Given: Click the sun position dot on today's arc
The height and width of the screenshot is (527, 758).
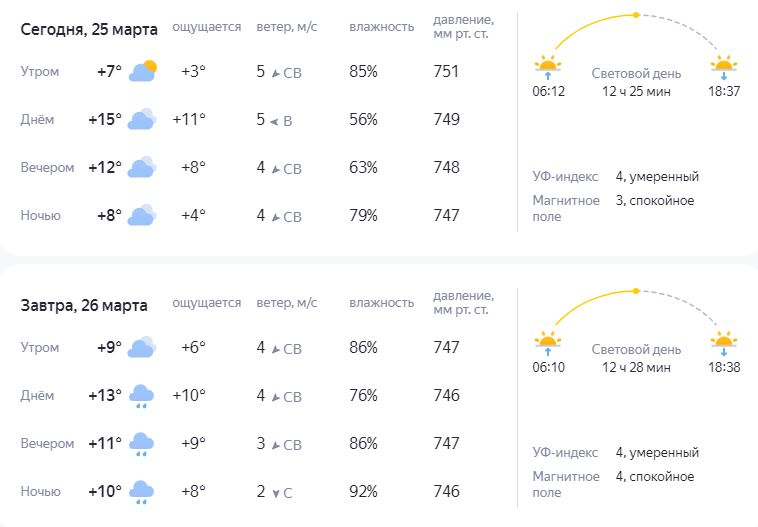Looking at the screenshot, I should tap(635, 15).
